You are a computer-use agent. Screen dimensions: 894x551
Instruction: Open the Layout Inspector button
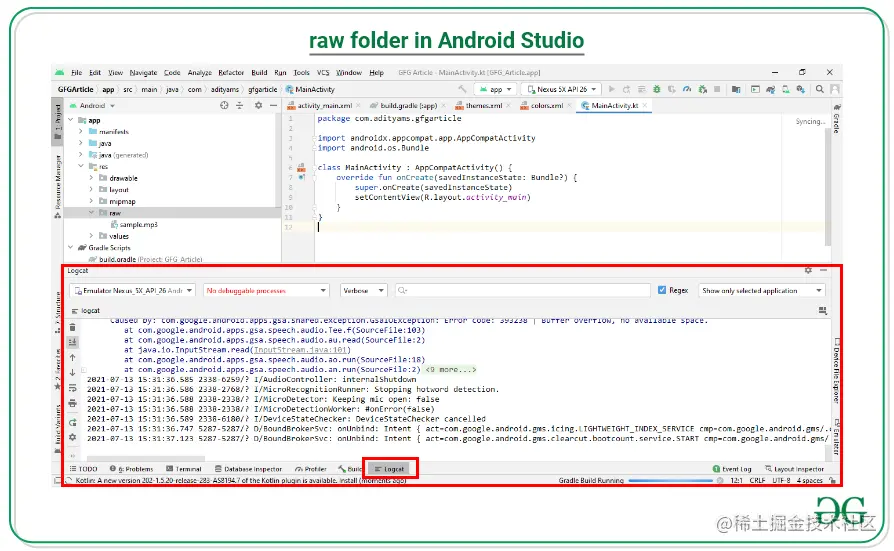(x=794, y=469)
